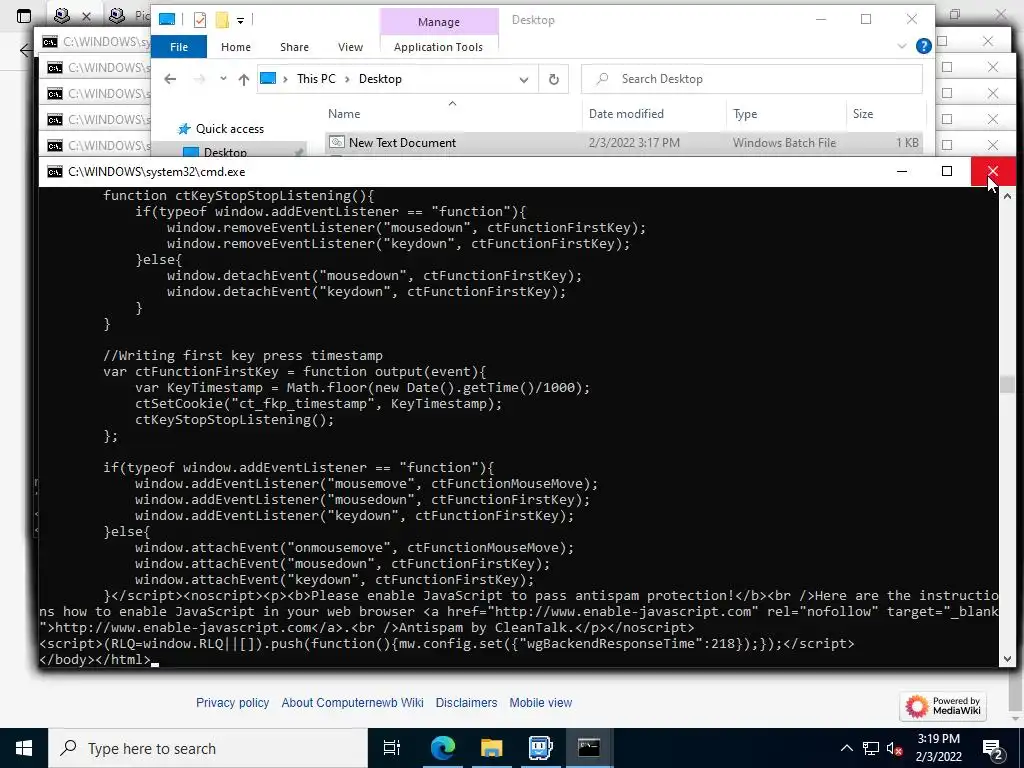
Task: Open the notification center icon
Action: coord(993,749)
